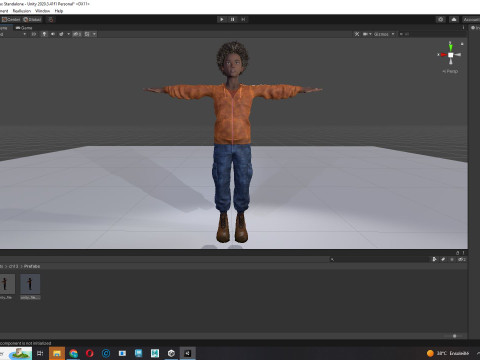Toggle hidden objects visibility count icon
This screenshot has width=480, height=360.
(x=77, y=34)
